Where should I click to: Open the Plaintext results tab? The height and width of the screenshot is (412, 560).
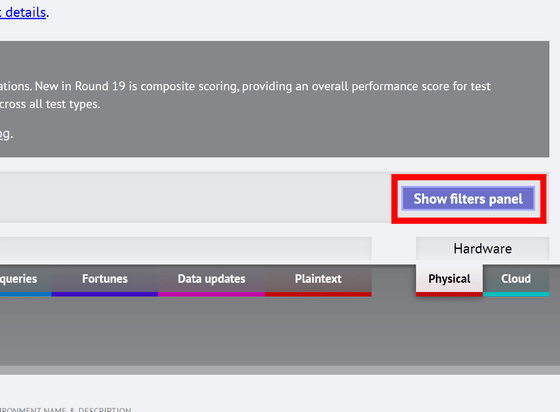pyautogui.click(x=318, y=281)
